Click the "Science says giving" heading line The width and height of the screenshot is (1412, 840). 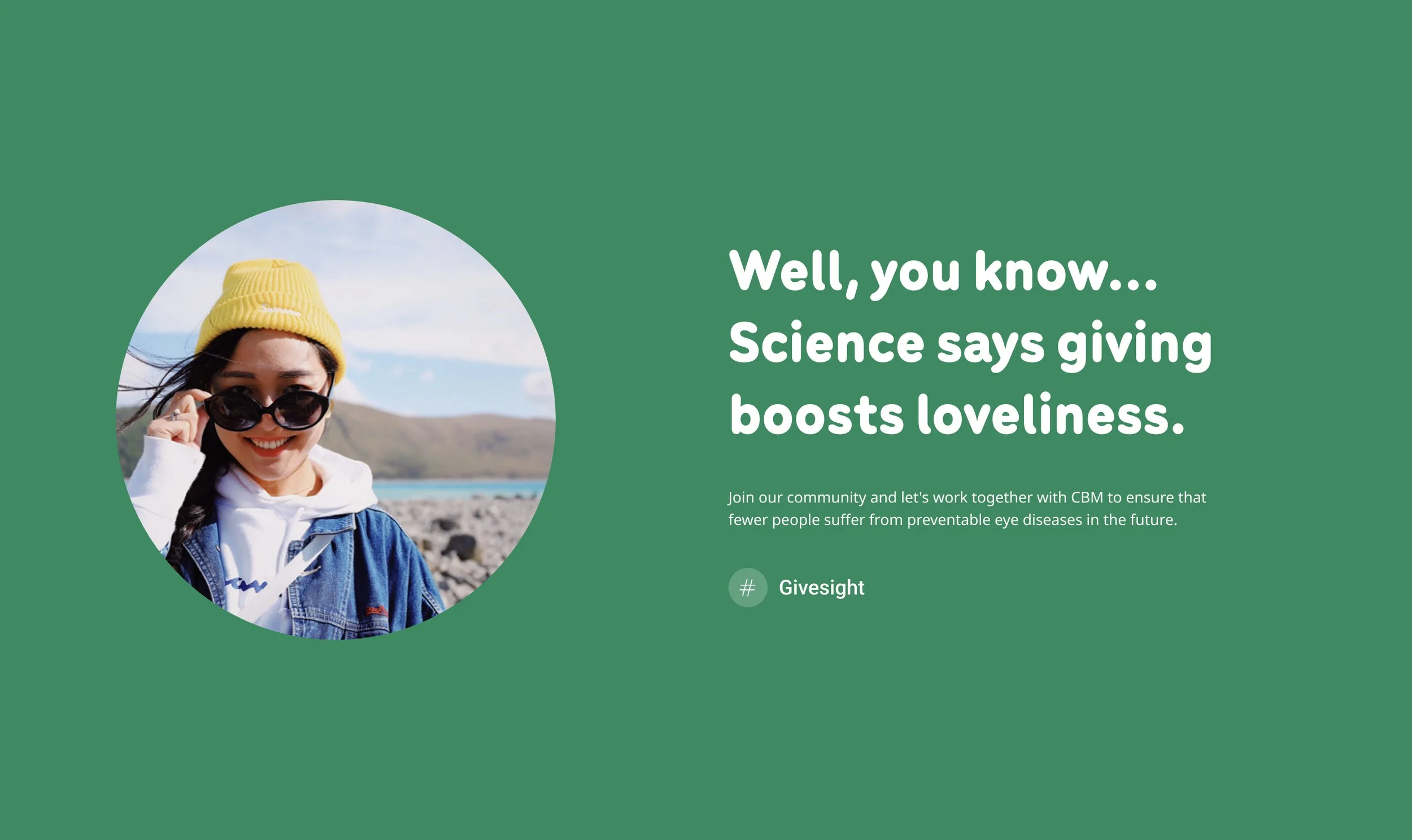(x=970, y=344)
